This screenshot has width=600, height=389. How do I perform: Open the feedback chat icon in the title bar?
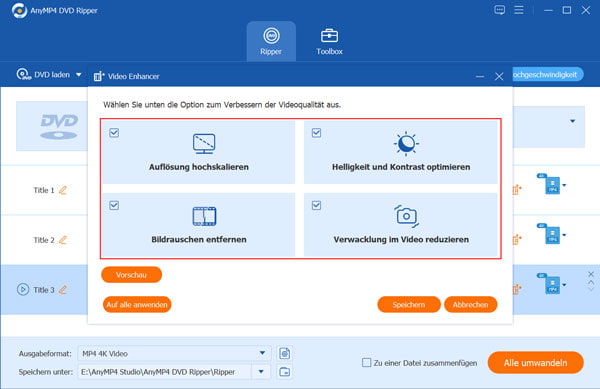tap(499, 10)
